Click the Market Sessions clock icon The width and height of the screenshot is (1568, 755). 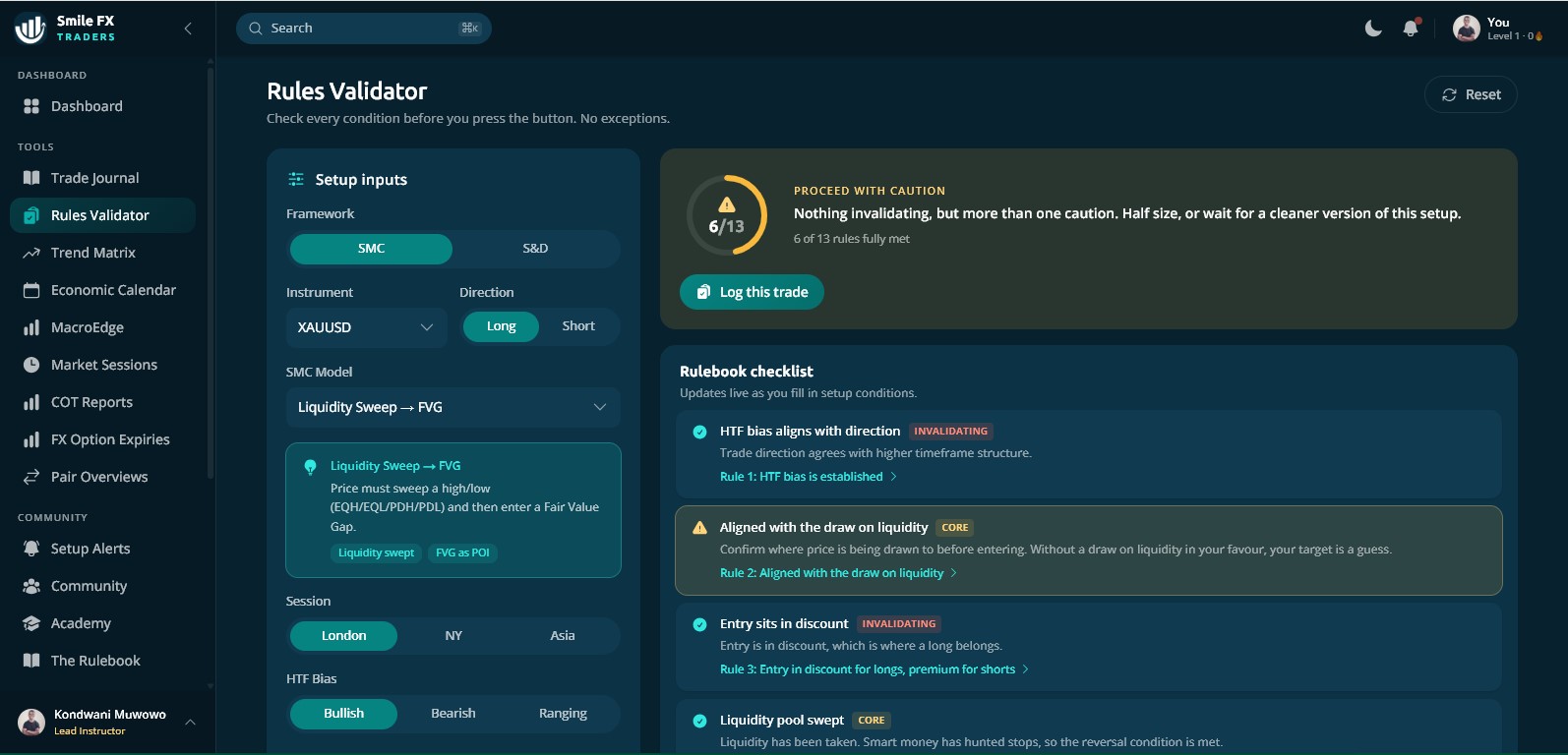(31, 365)
